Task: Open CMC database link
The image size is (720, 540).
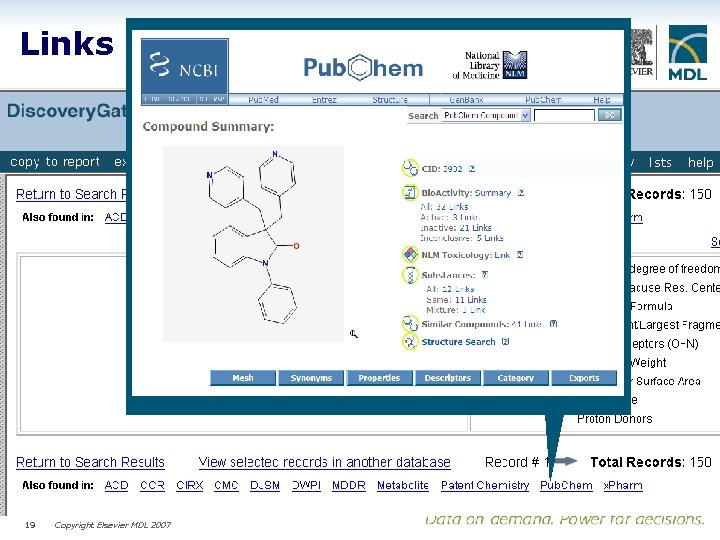Action: (226, 485)
